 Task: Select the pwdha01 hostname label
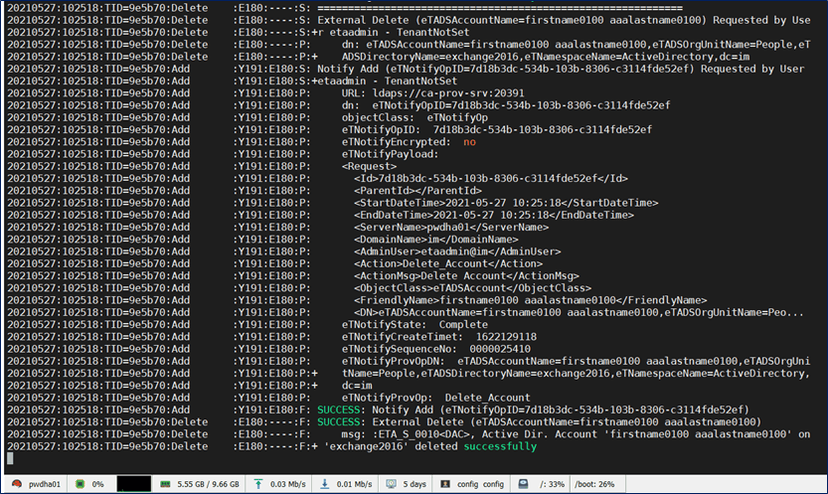(x=44, y=484)
